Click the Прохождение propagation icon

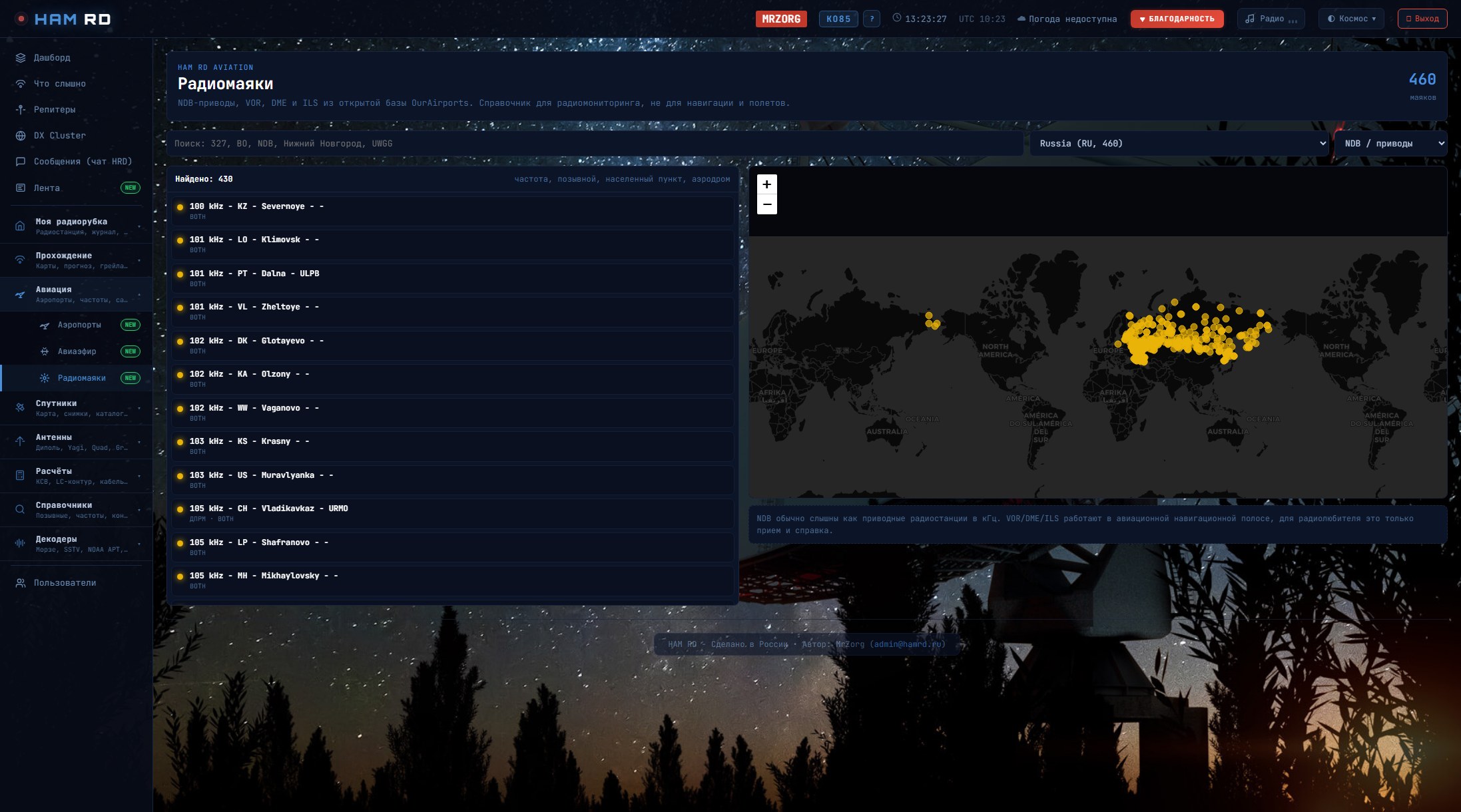click(x=20, y=260)
